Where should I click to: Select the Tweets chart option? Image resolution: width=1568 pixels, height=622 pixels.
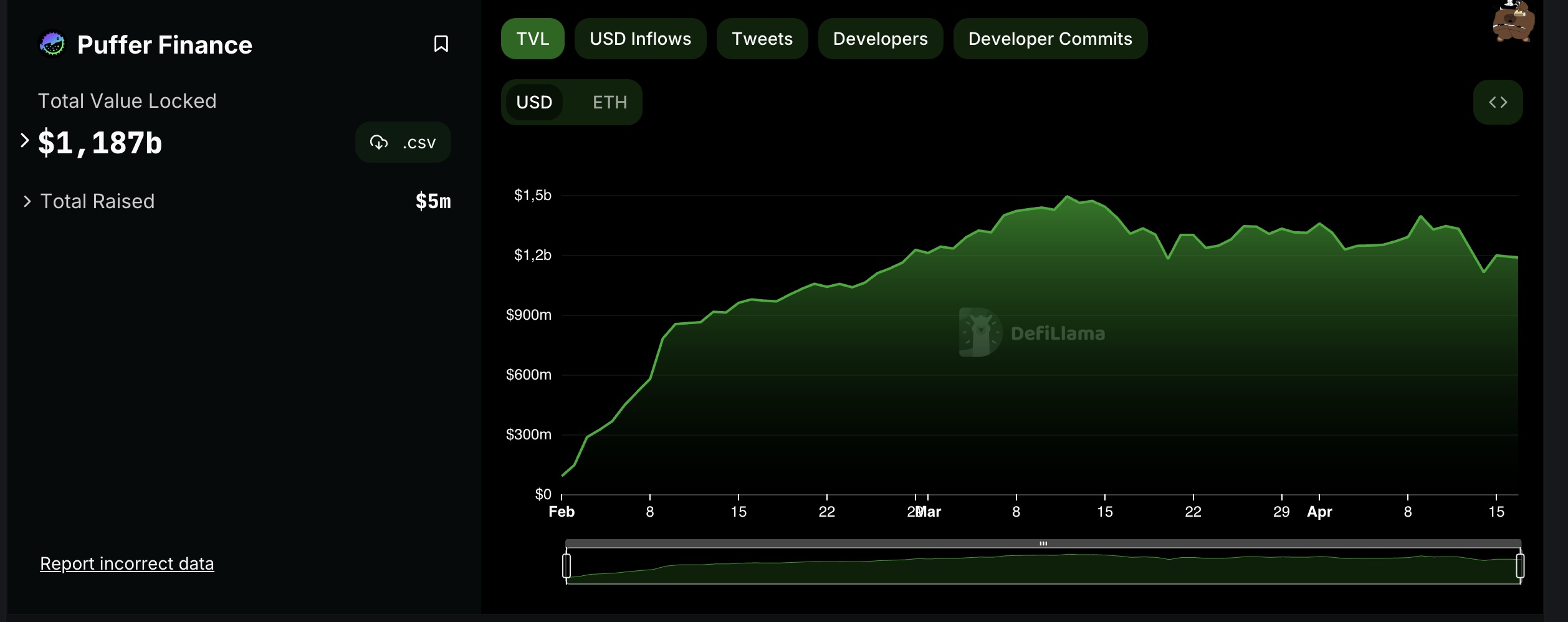pyautogui.click(x=762, y=39)
